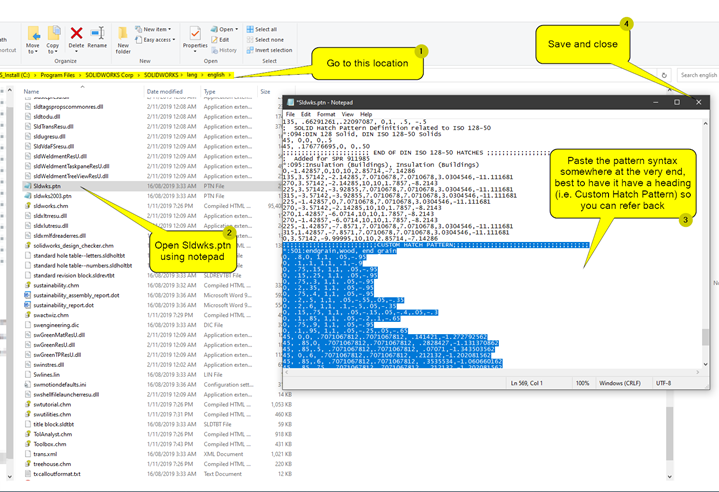Open the File menu in Notepad
Screen dimensions: 719x492
click(x=291, y=114)
